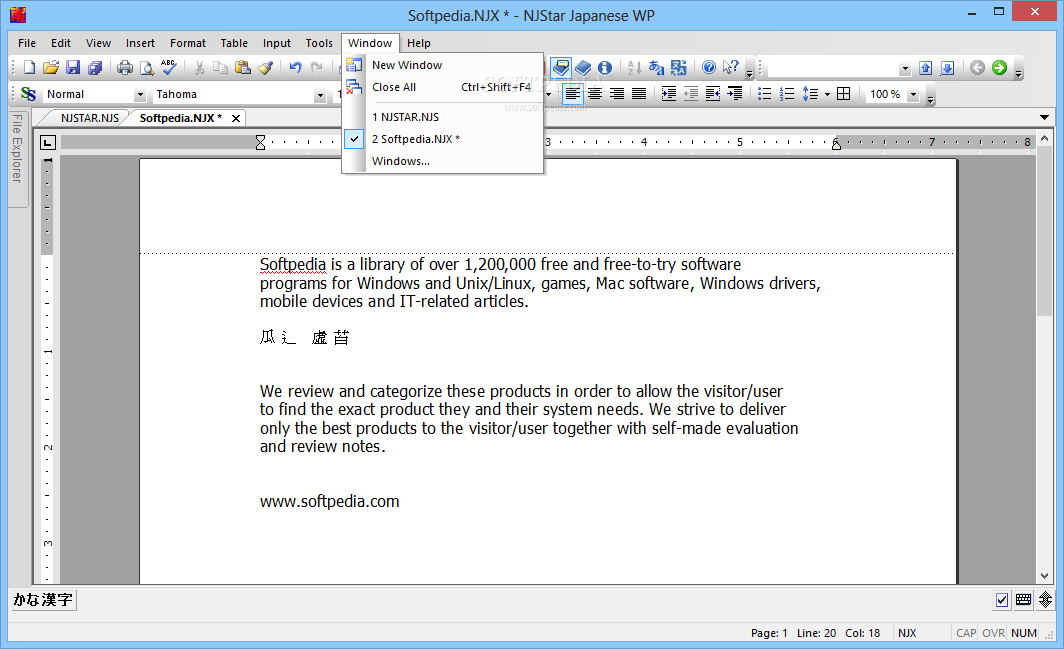Toggle center alignment
Image resolution: width=1064 pixels, height=649 pixels.
(x=595, y=94)
